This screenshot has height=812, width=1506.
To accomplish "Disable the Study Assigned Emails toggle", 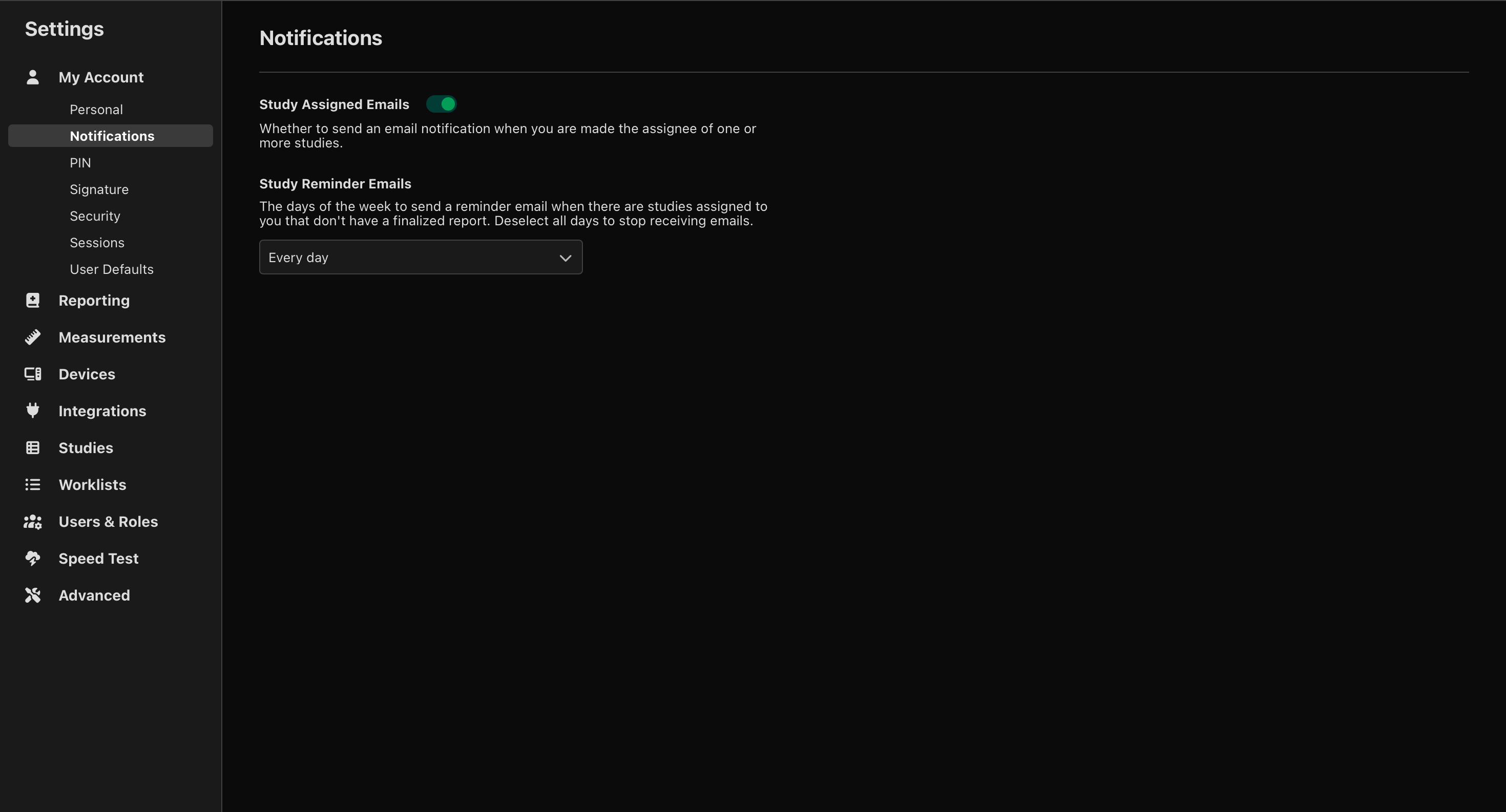I will [442, 104].
